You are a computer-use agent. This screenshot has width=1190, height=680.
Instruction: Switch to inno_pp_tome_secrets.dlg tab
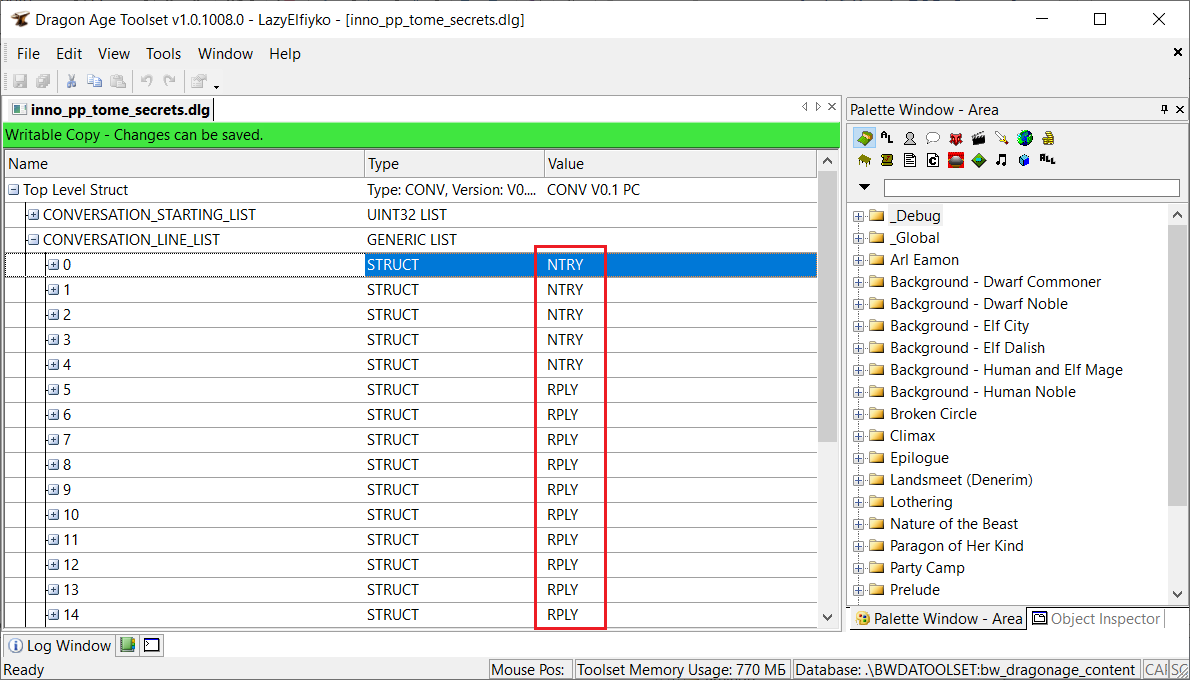110,109
